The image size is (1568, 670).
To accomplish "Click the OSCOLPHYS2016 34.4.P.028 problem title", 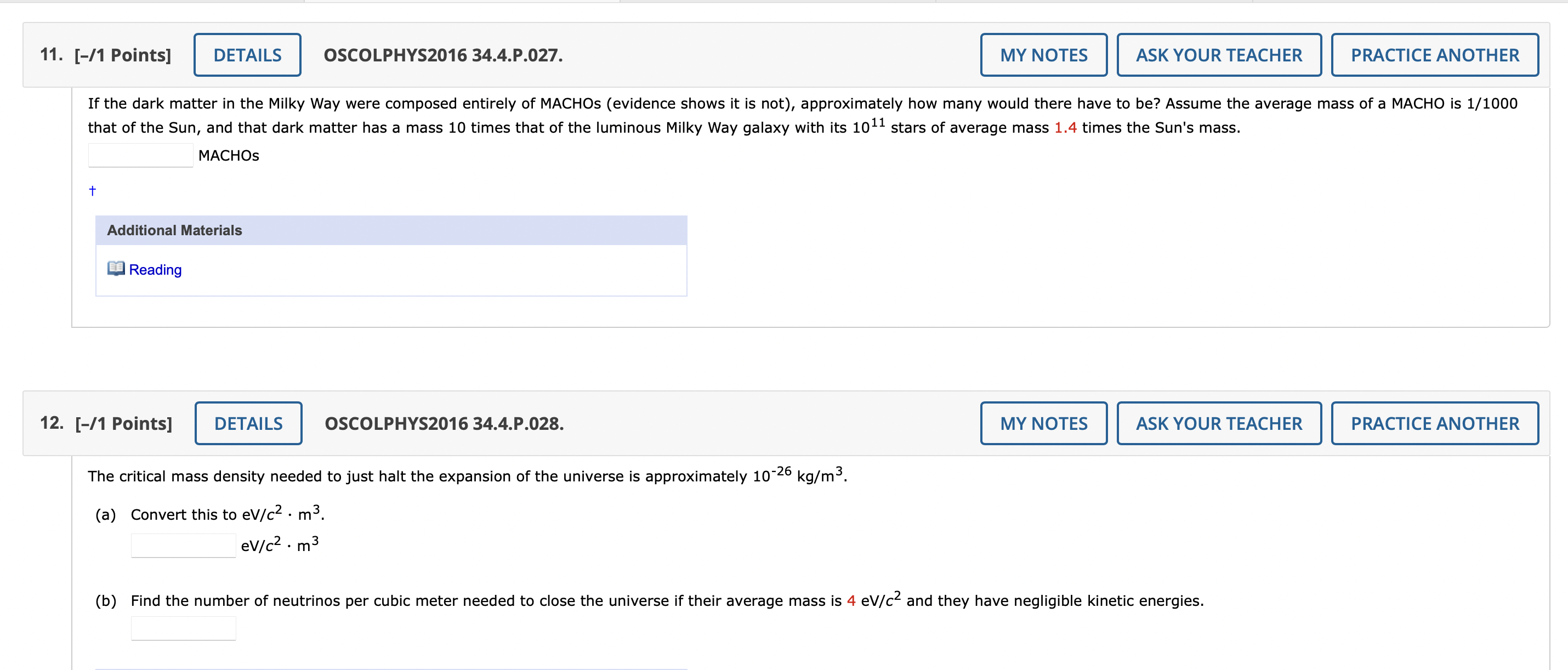I will (444, 423).
